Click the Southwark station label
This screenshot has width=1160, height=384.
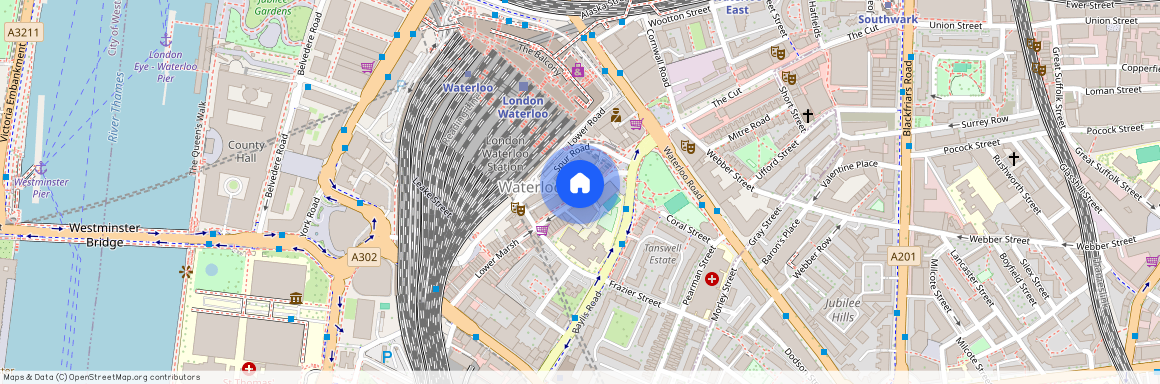(x=888, y=19)
